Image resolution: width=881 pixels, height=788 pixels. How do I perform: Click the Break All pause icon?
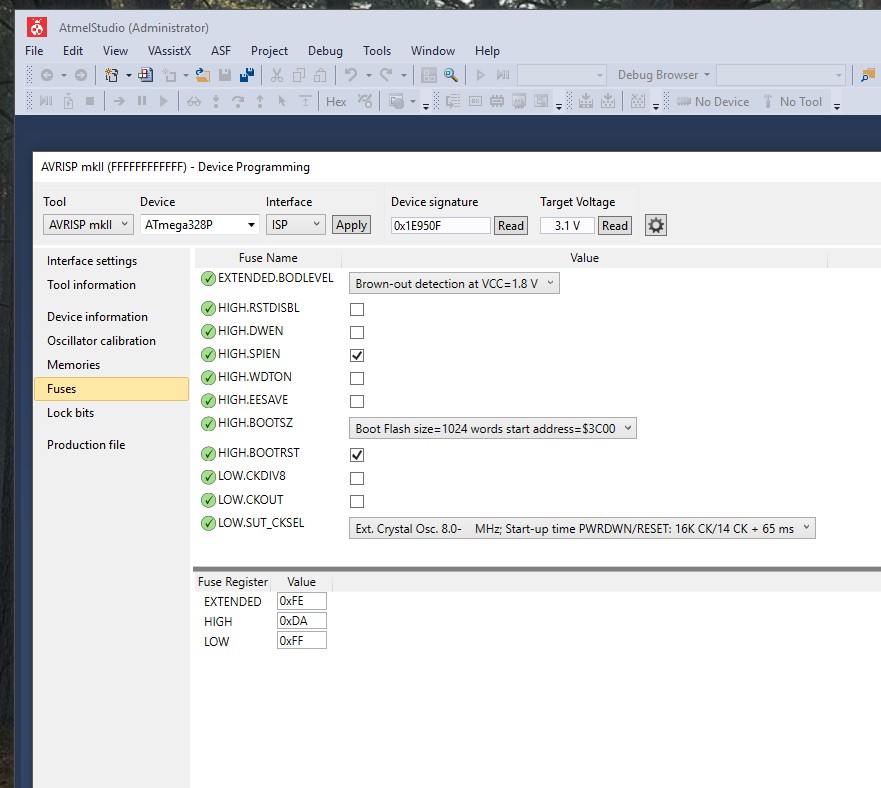(x=142, y=101)
